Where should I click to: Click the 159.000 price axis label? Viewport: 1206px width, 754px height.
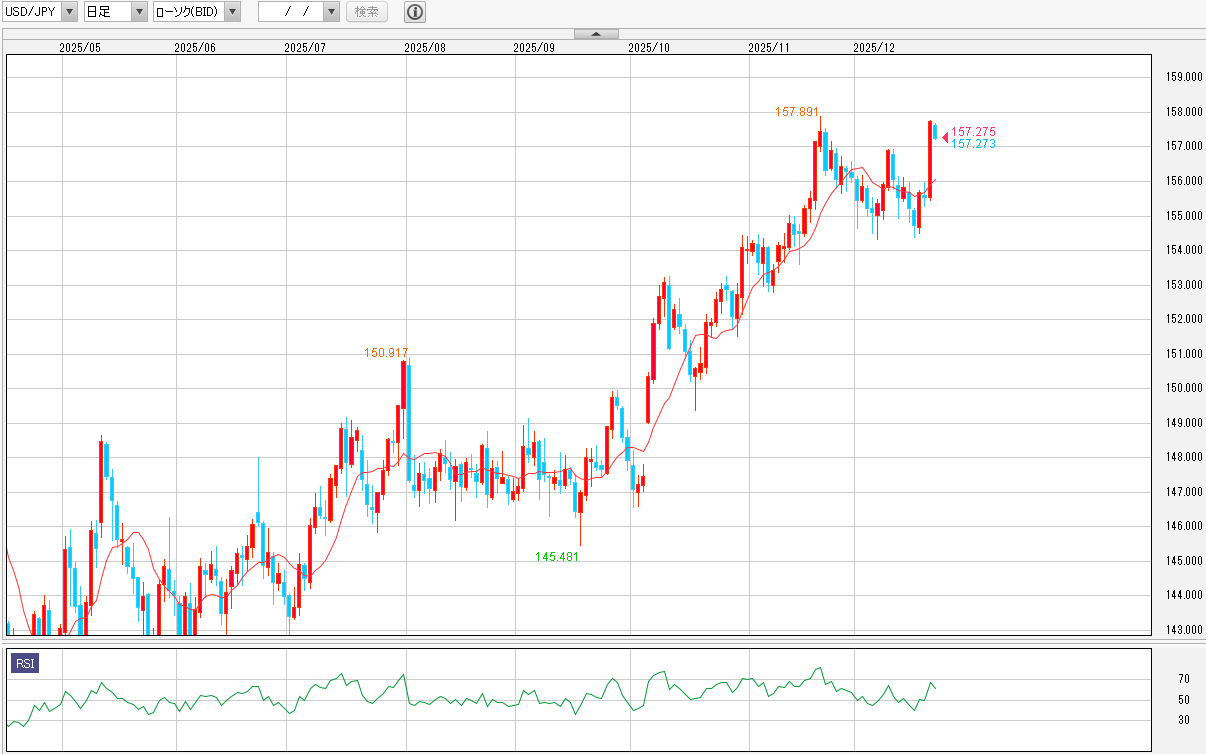(1183, 77)
